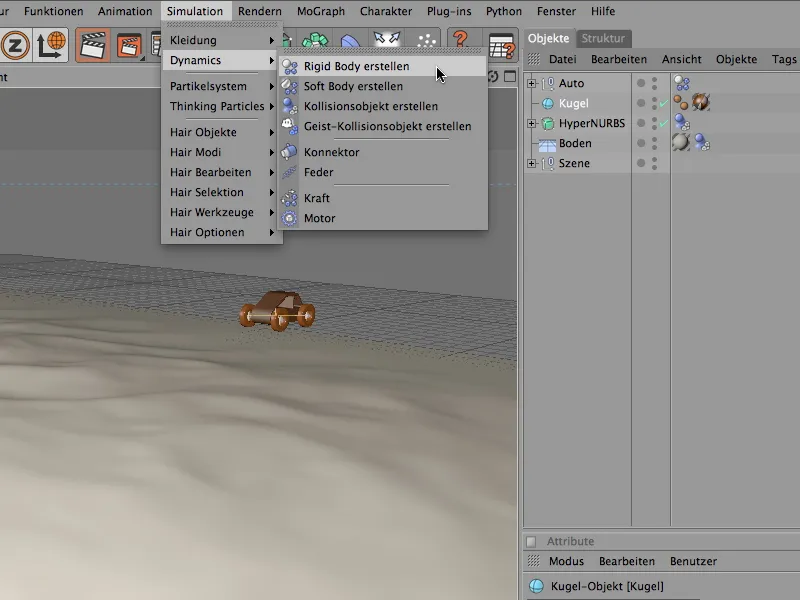Screen dimensions: 800x600
Task: Click Modus in the Attribute manager
Action: [566, 561]
